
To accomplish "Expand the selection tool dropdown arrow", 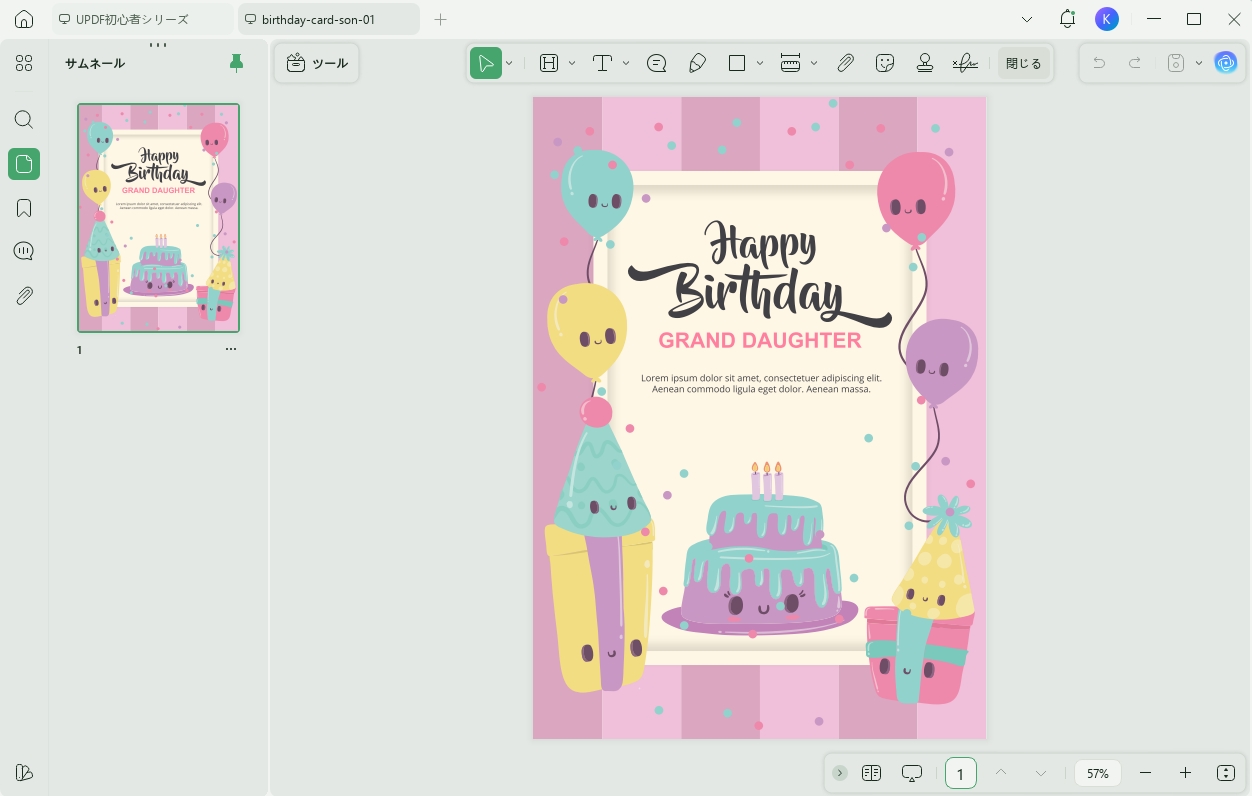I will [509, 63].
